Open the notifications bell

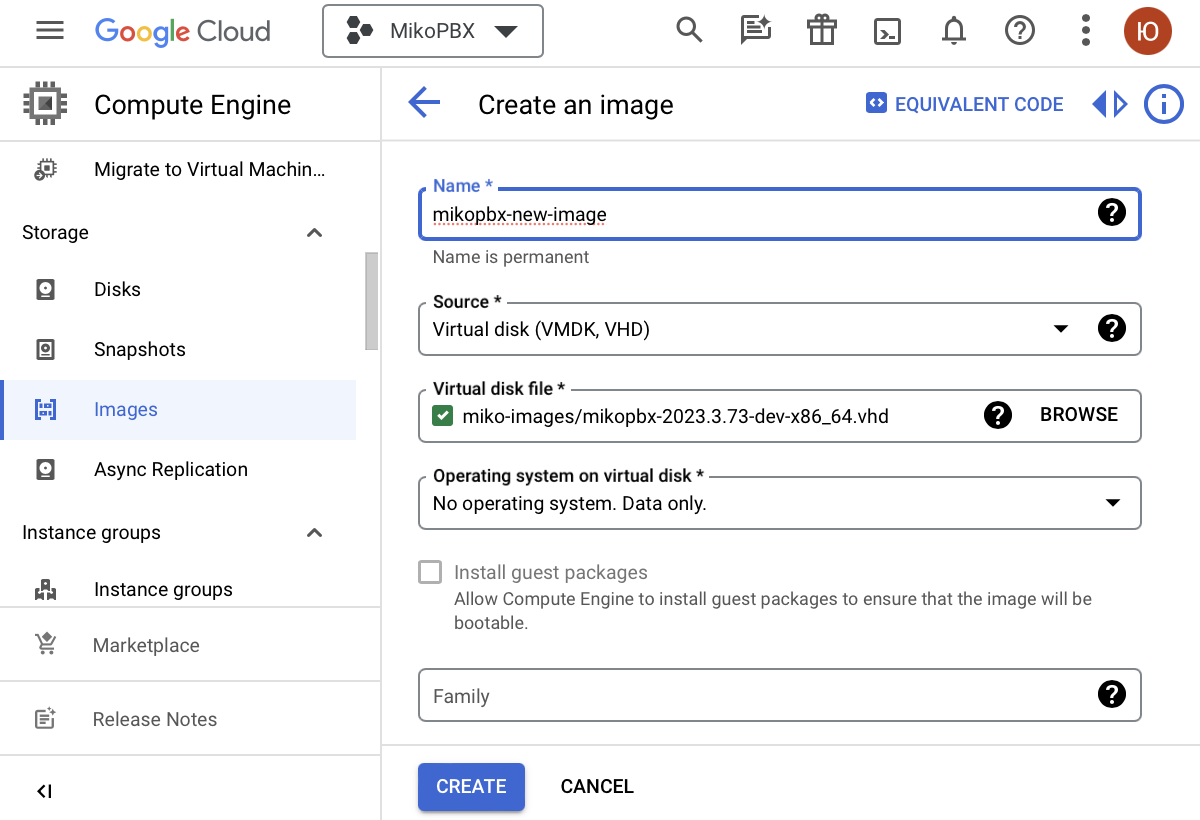tap(953, 31)
